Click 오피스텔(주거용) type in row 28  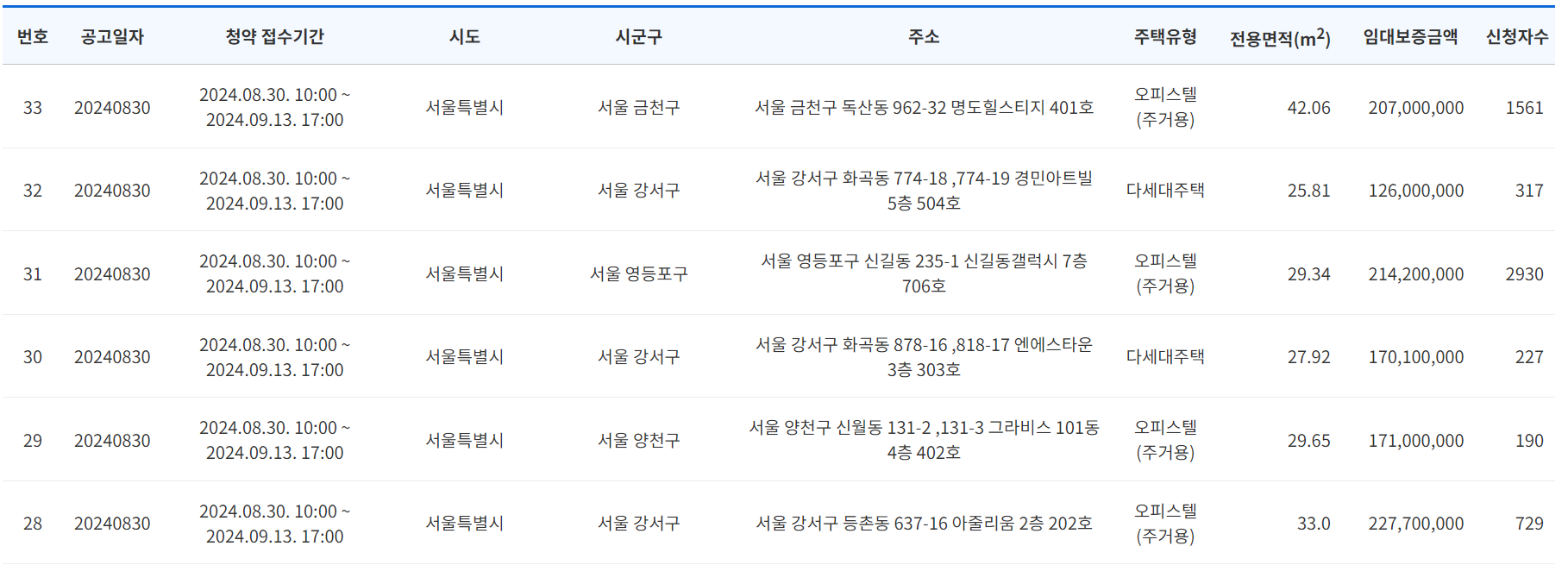click(x=1165, y=524)
